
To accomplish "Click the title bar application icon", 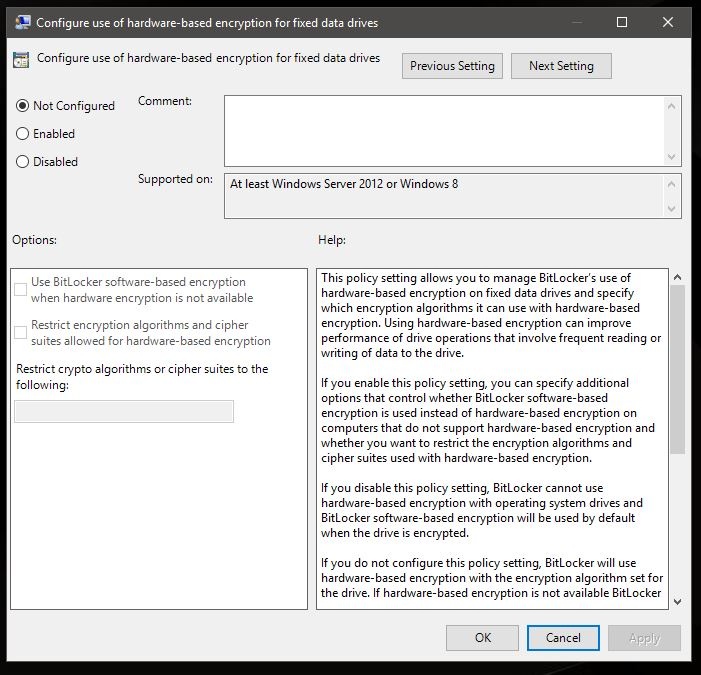I will (22, 22).
